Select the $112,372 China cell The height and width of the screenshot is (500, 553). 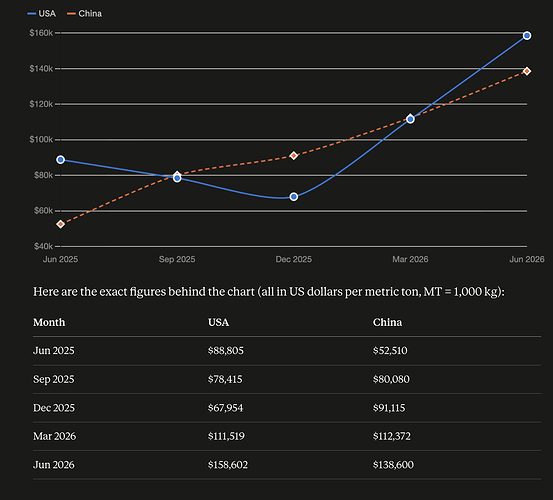tap(392, 436)
